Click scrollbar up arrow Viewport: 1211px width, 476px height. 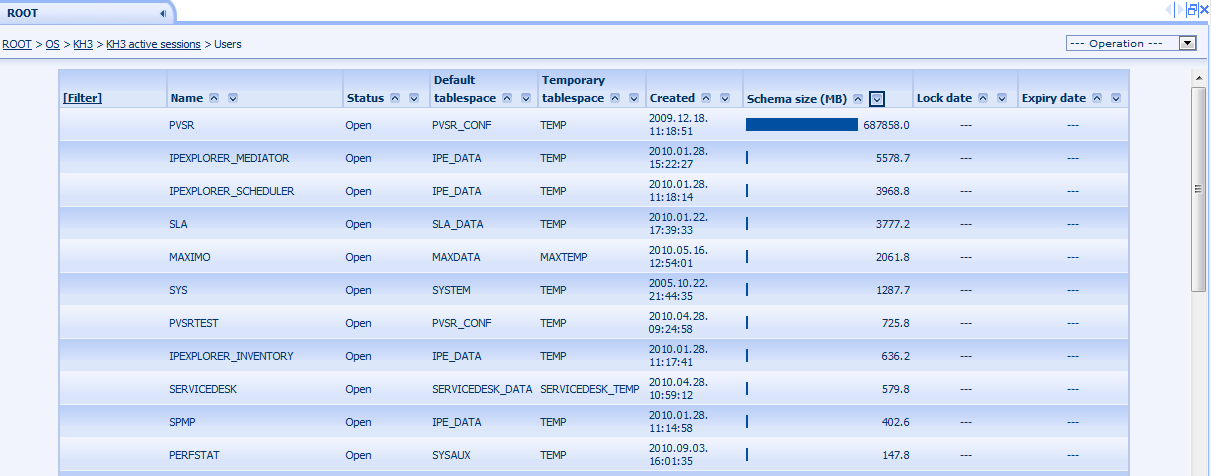[1198, 78]
